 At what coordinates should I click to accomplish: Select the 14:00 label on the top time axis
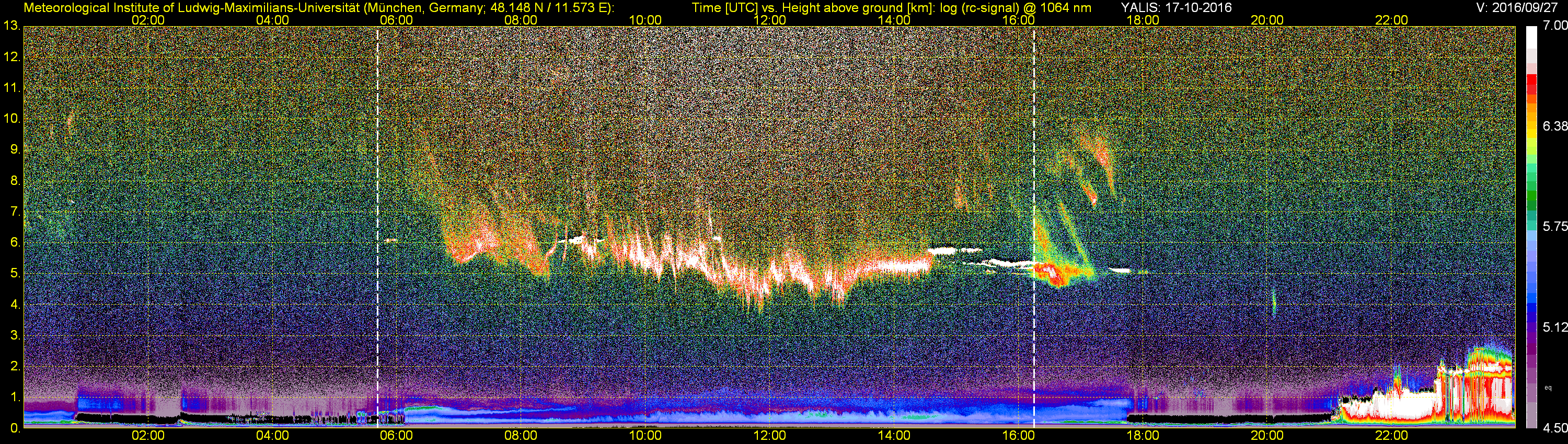click(x=894, y=20)
